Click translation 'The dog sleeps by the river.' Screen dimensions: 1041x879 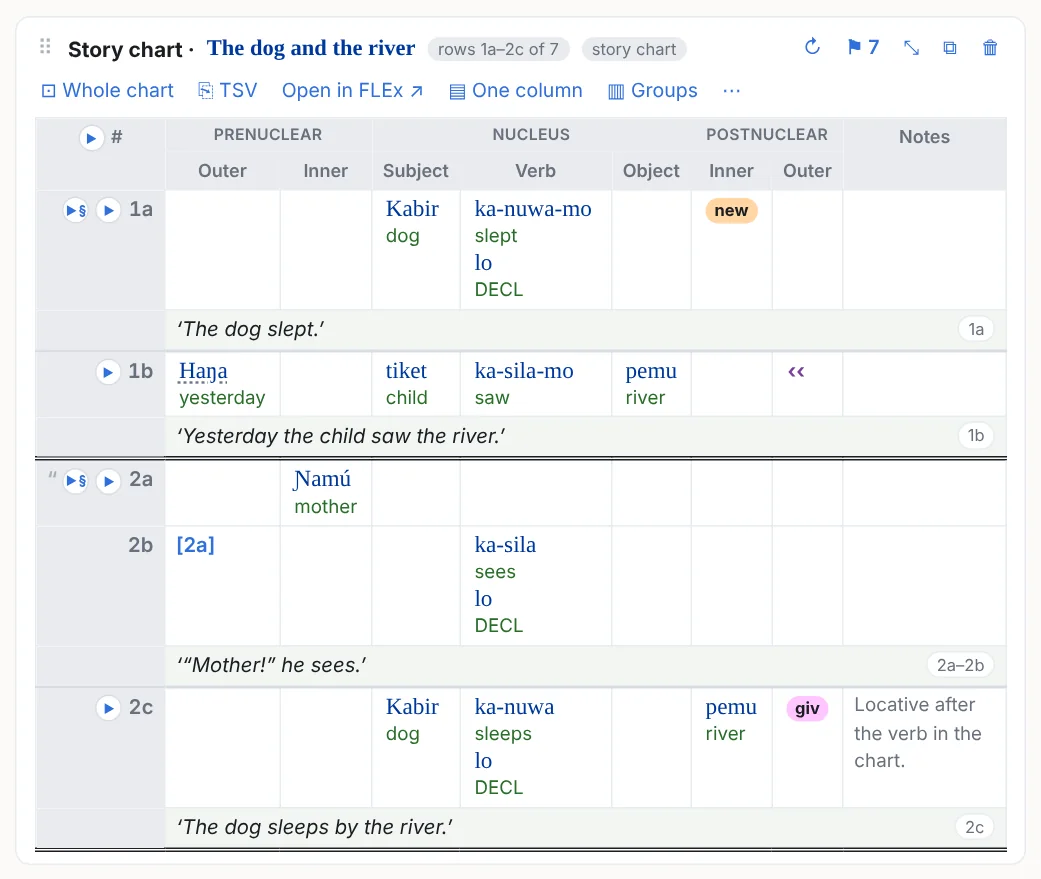tap(315, 827)
